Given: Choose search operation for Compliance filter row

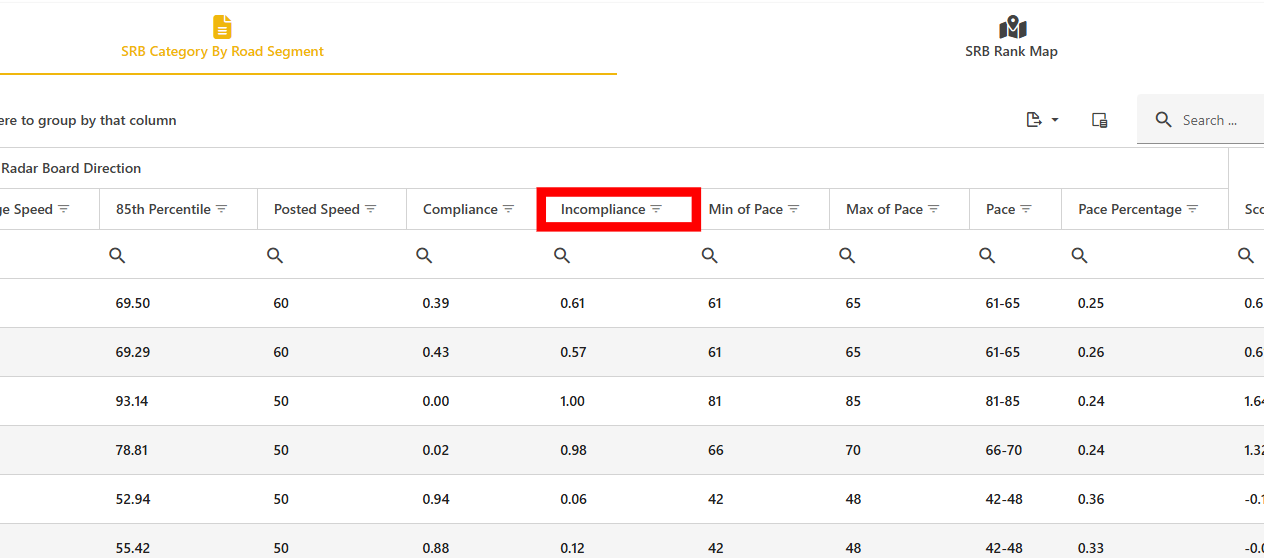Looking at the screenshot, I should [x=424, y=256].
